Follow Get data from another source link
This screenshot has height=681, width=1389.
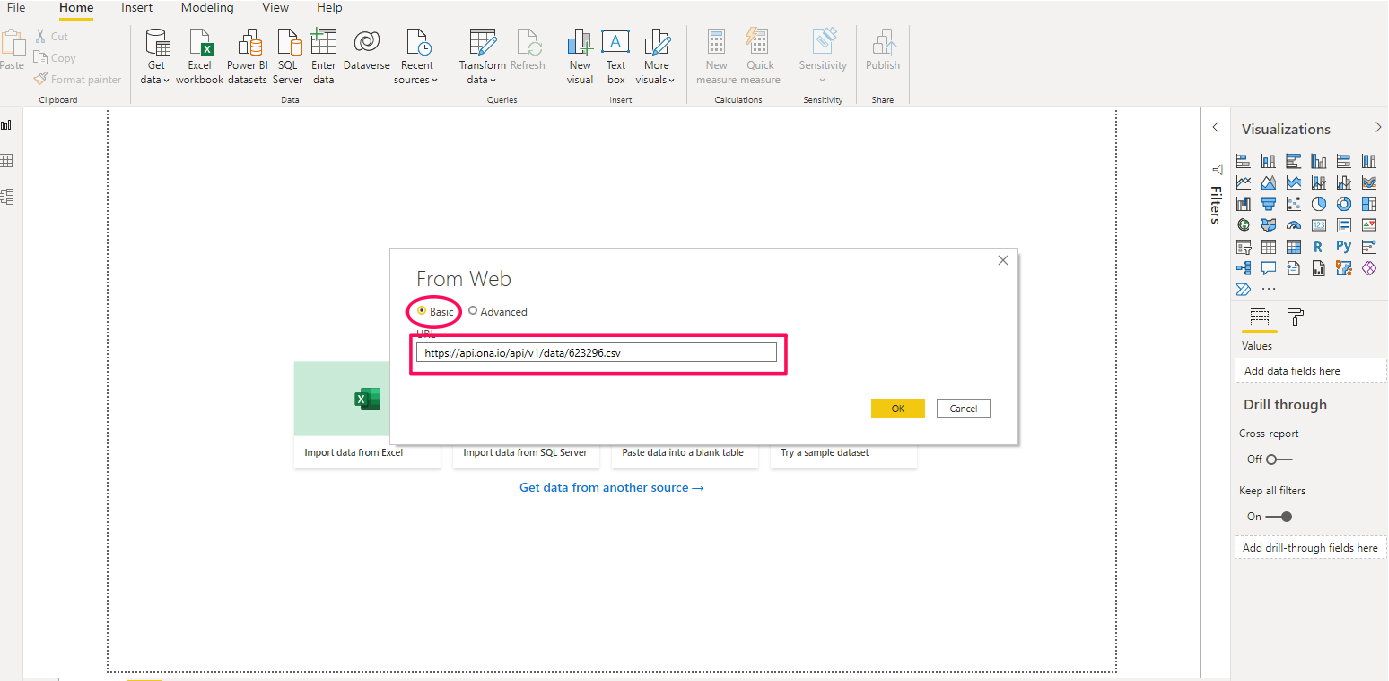tap(611, 488)
